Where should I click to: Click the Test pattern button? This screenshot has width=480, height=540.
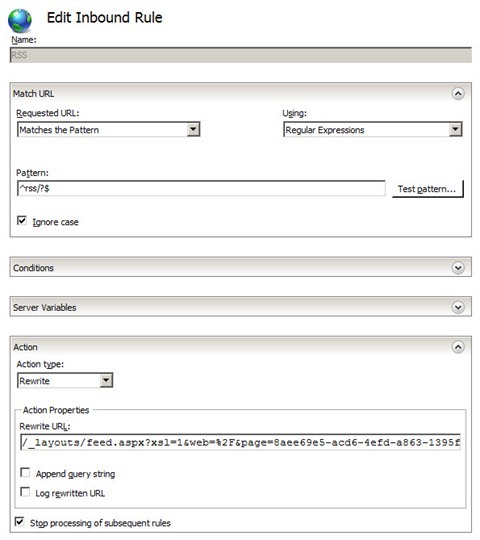427,189
